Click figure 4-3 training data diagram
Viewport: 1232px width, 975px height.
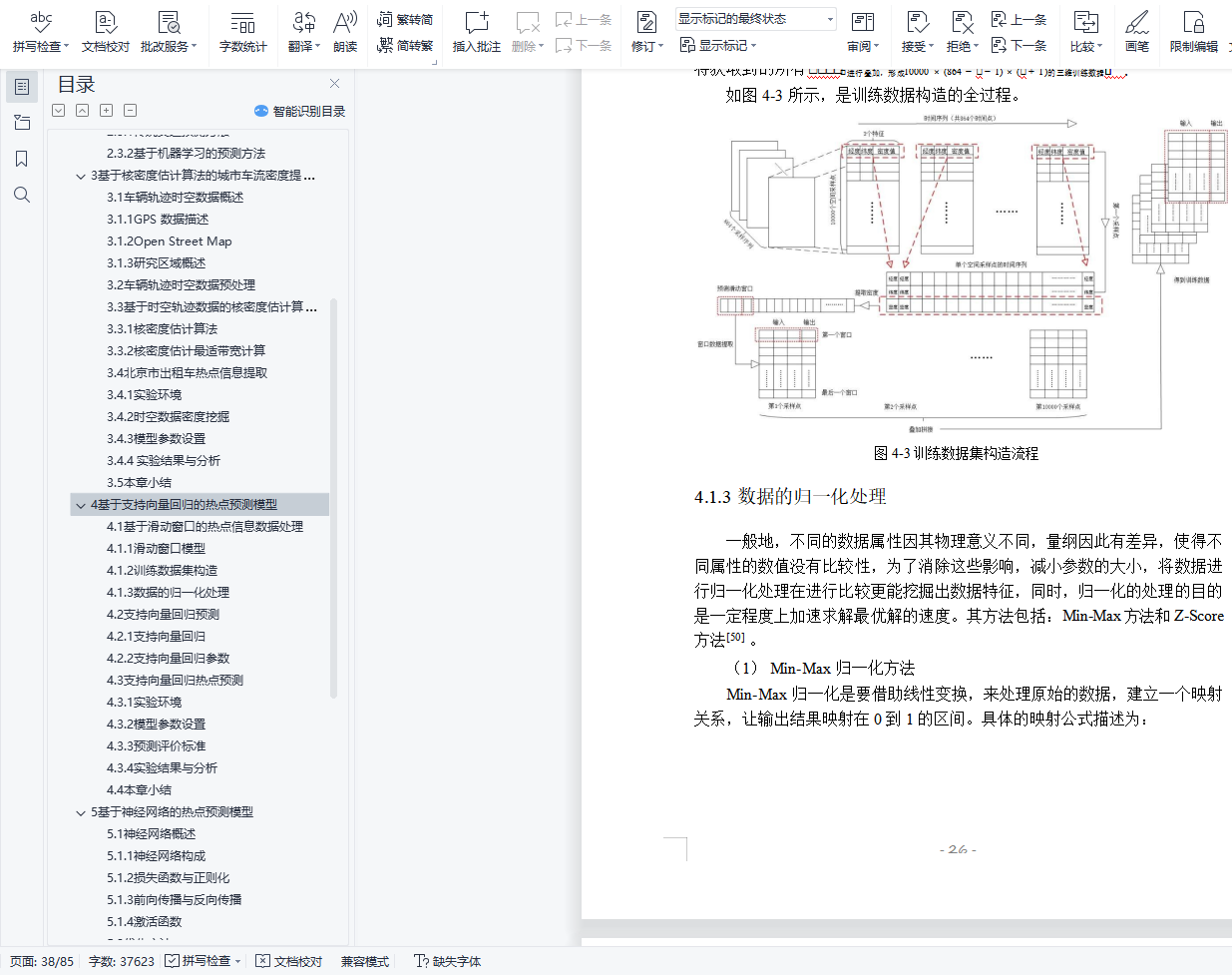(x=961, y=275)
